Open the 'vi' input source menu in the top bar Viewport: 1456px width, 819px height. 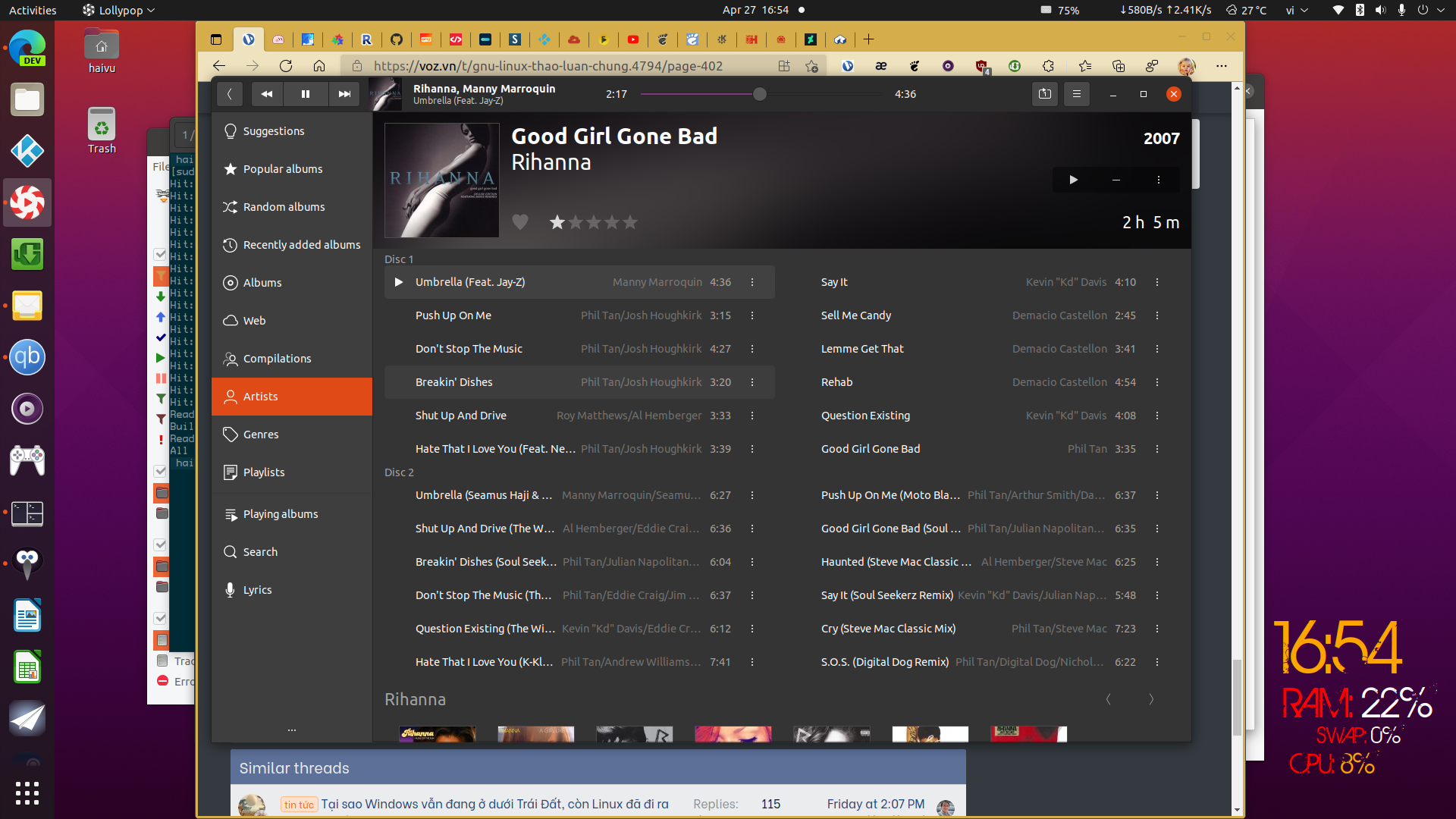click(x=1296, y=10)
